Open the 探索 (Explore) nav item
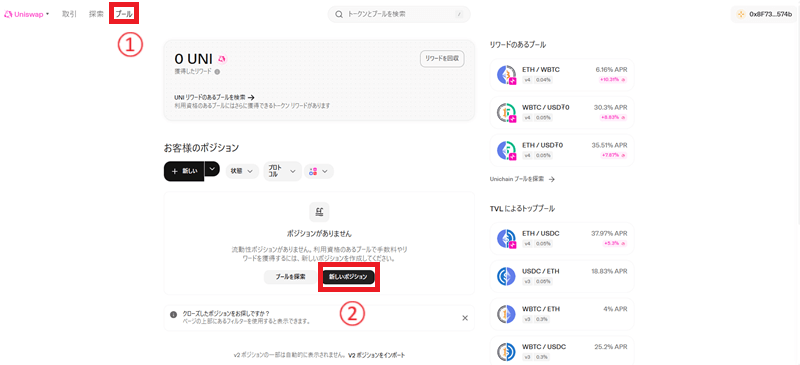800x365 pixels. pos(96,14)
